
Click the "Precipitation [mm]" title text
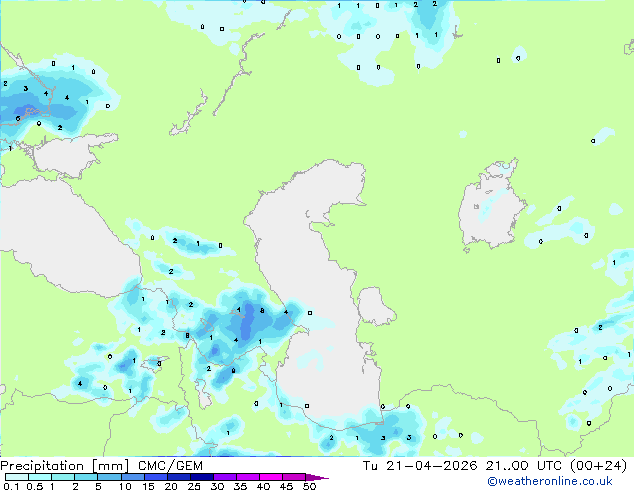[65, 466]
